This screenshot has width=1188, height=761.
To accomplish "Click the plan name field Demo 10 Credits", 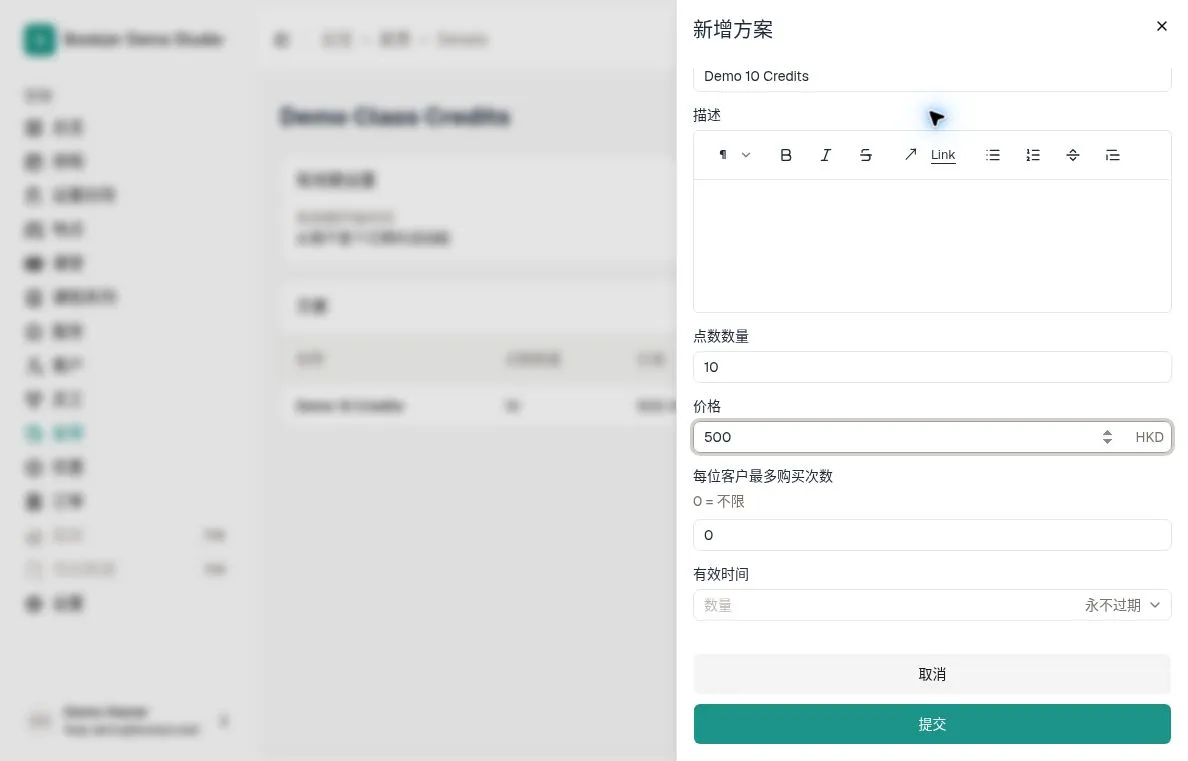I will (932, 77).
